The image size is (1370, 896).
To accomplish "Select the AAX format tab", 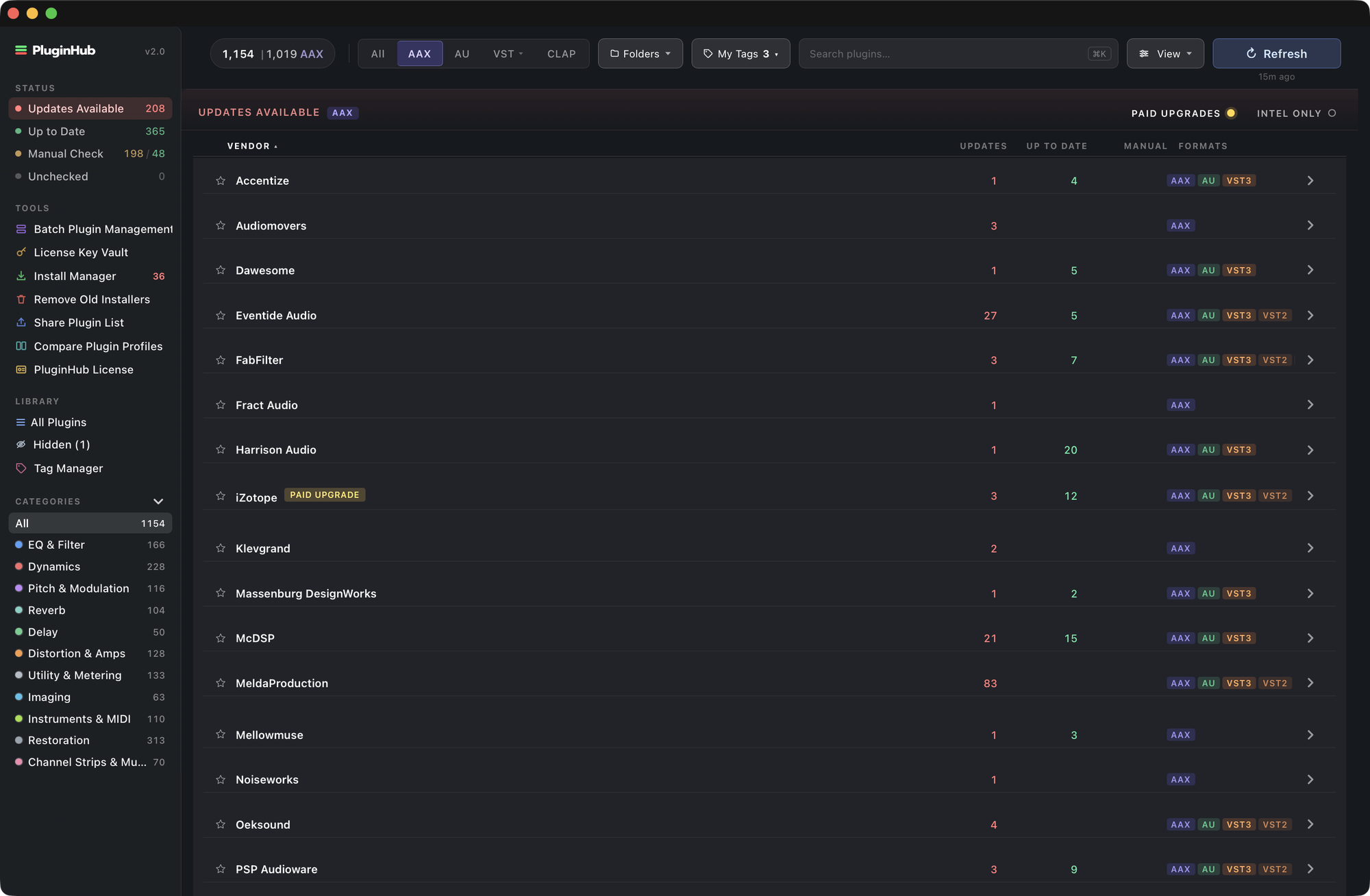I will [x=419, y=53].
